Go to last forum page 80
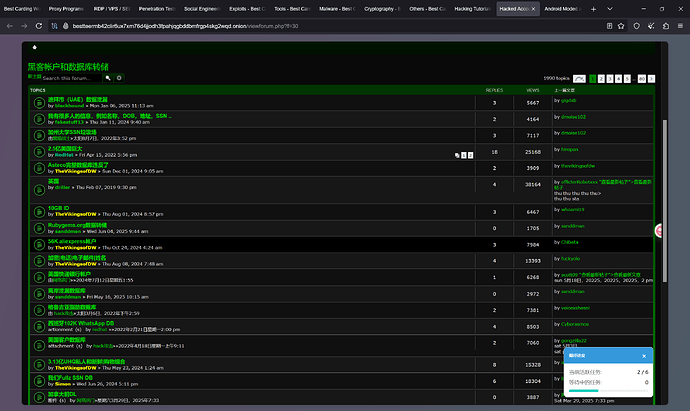690x411 pixels. tap(642, 79)
